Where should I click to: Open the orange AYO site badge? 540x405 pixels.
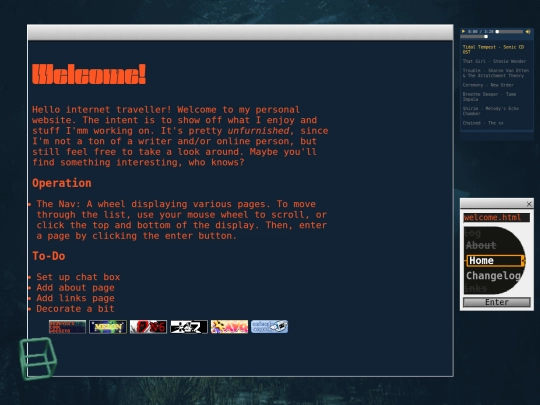point(229,327)
